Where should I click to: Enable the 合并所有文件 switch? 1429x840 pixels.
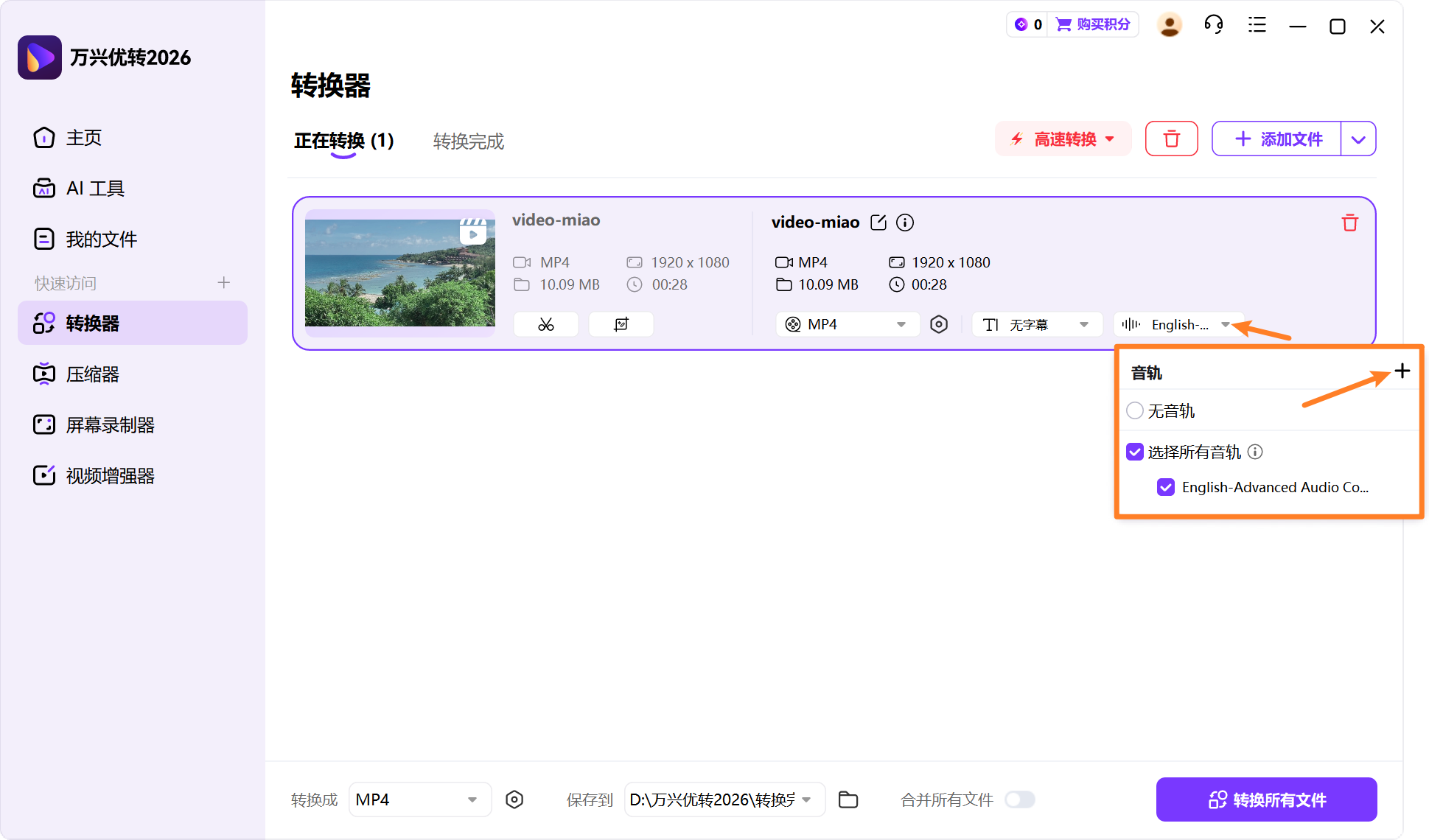pos(1020,799)
